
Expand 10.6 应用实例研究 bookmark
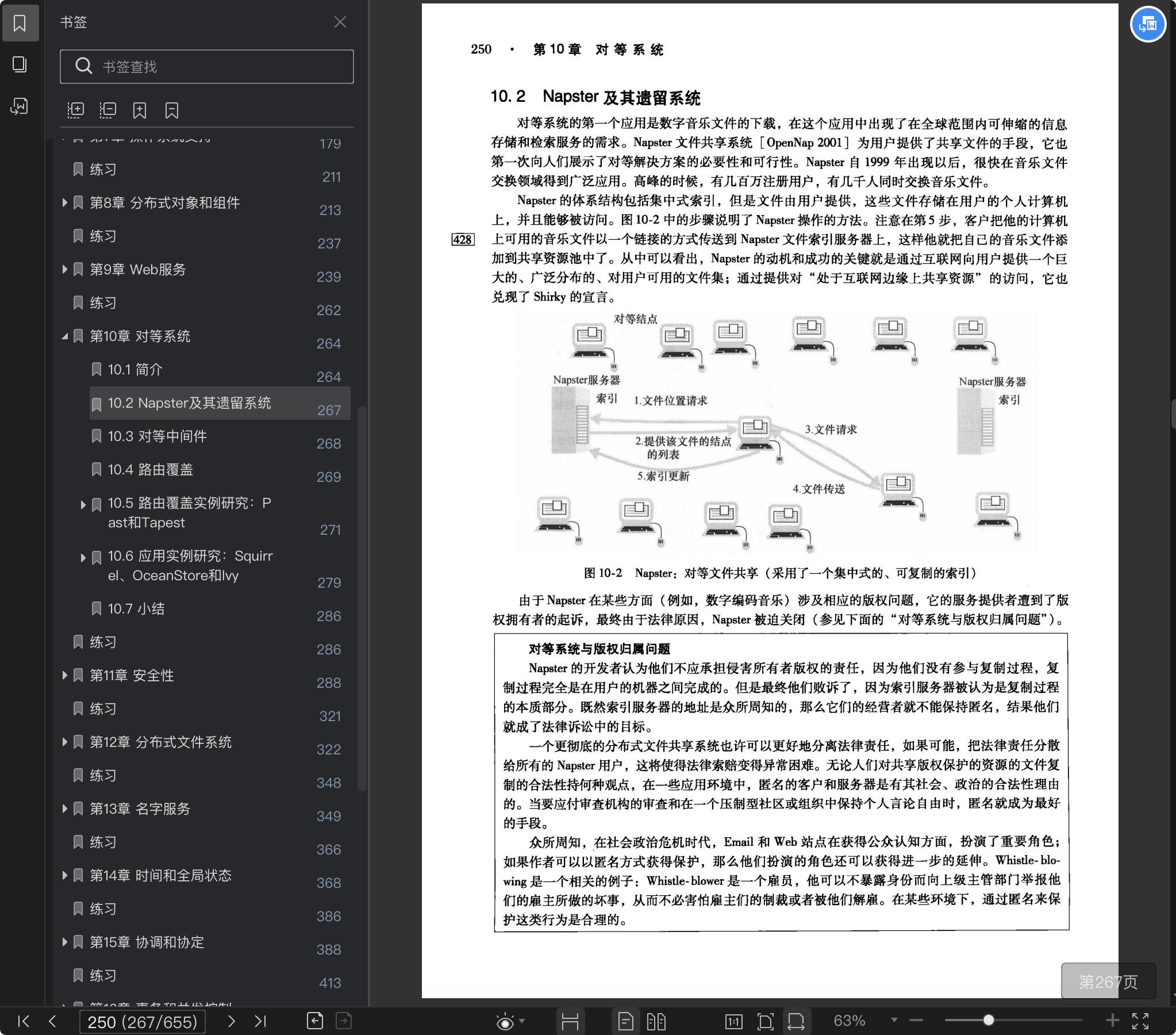pyautogui.click(x=83, y=558)
